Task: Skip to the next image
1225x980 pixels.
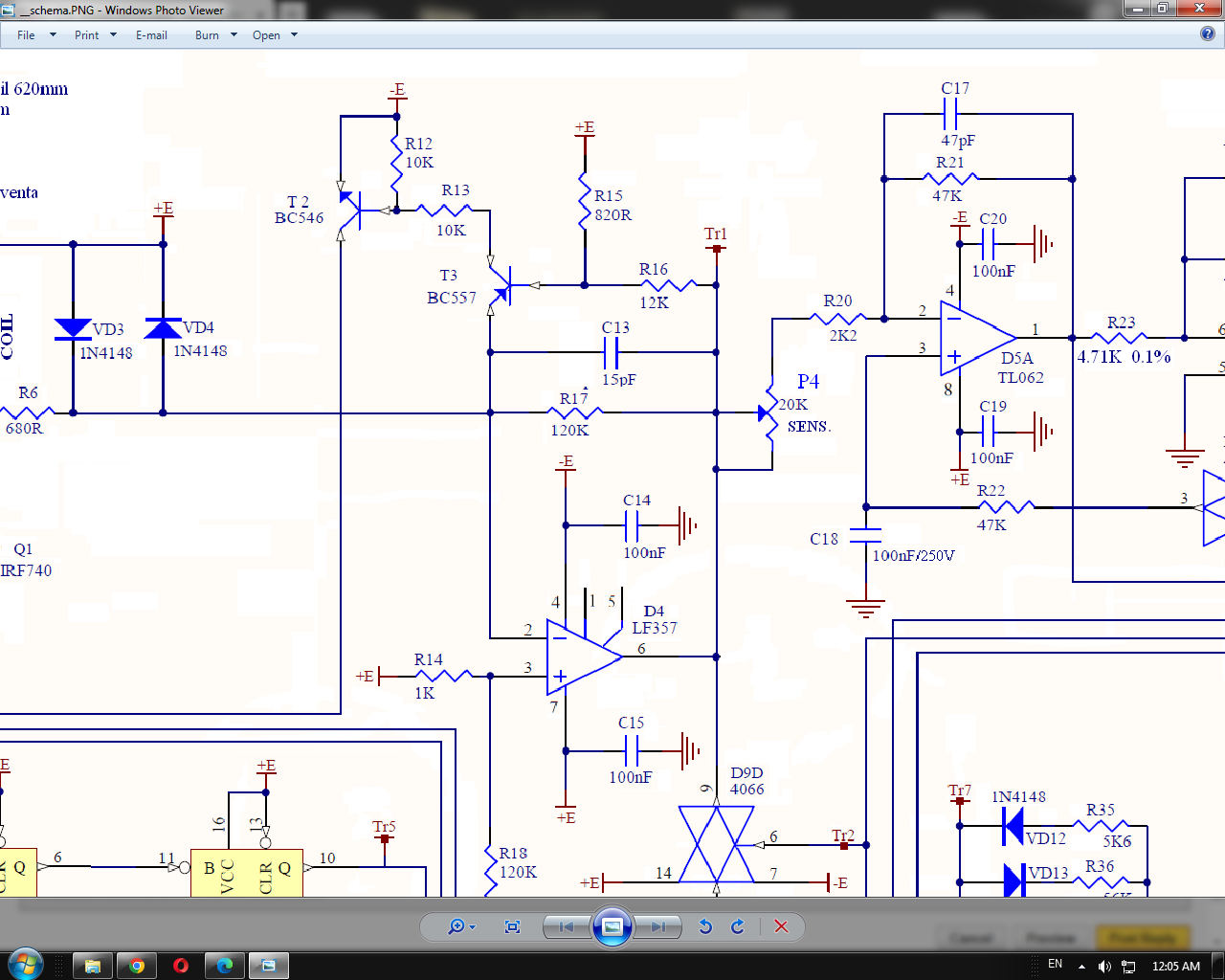Action: (x=658, y=926)
